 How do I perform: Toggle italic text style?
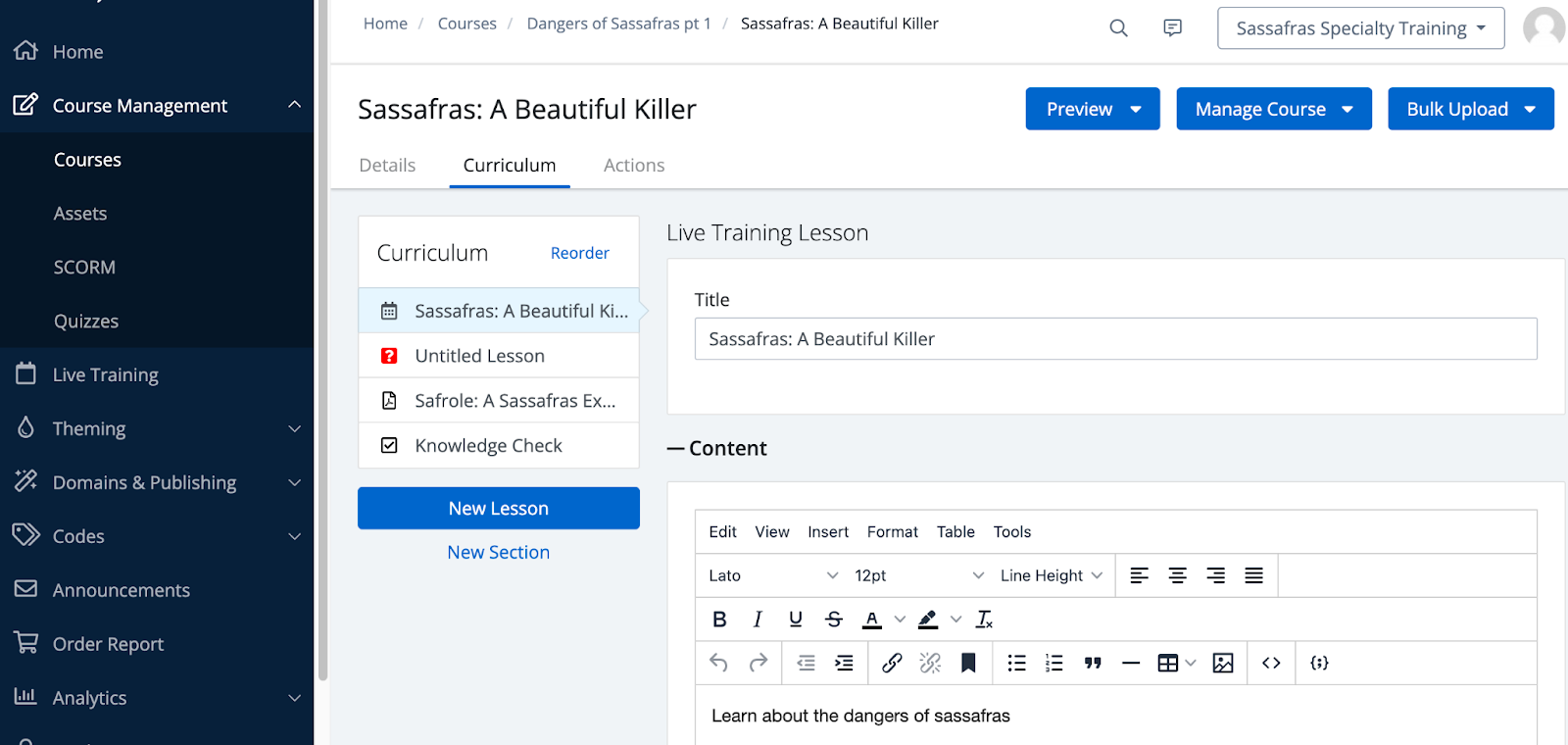(x=758, y=620)
